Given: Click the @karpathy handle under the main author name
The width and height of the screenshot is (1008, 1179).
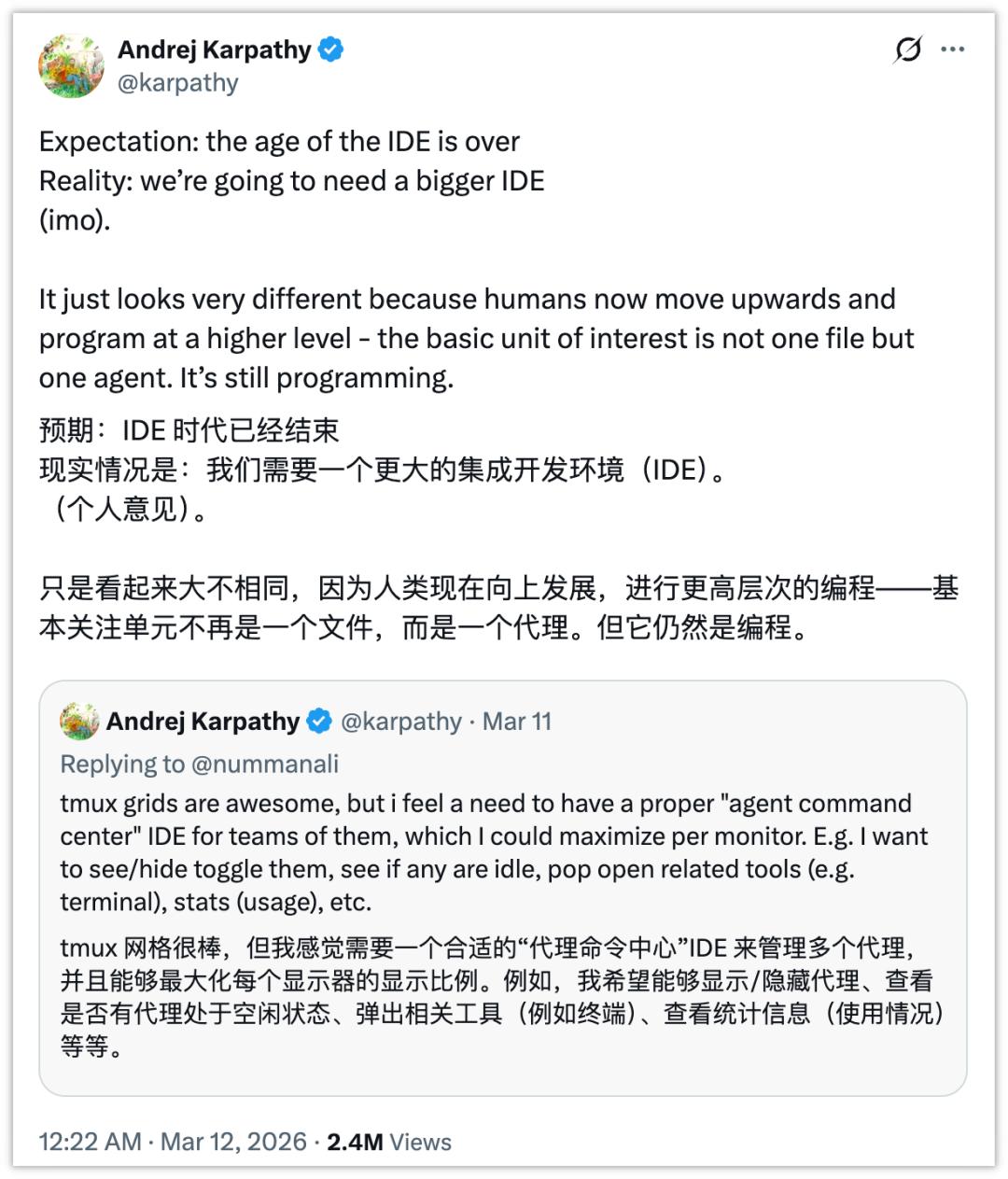Looking at the screenshot, I should (177, 83).
